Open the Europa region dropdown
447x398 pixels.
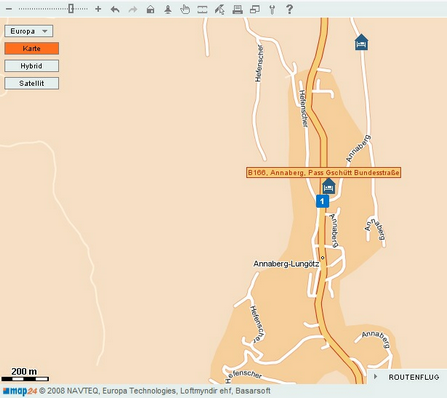pos(29,31)
